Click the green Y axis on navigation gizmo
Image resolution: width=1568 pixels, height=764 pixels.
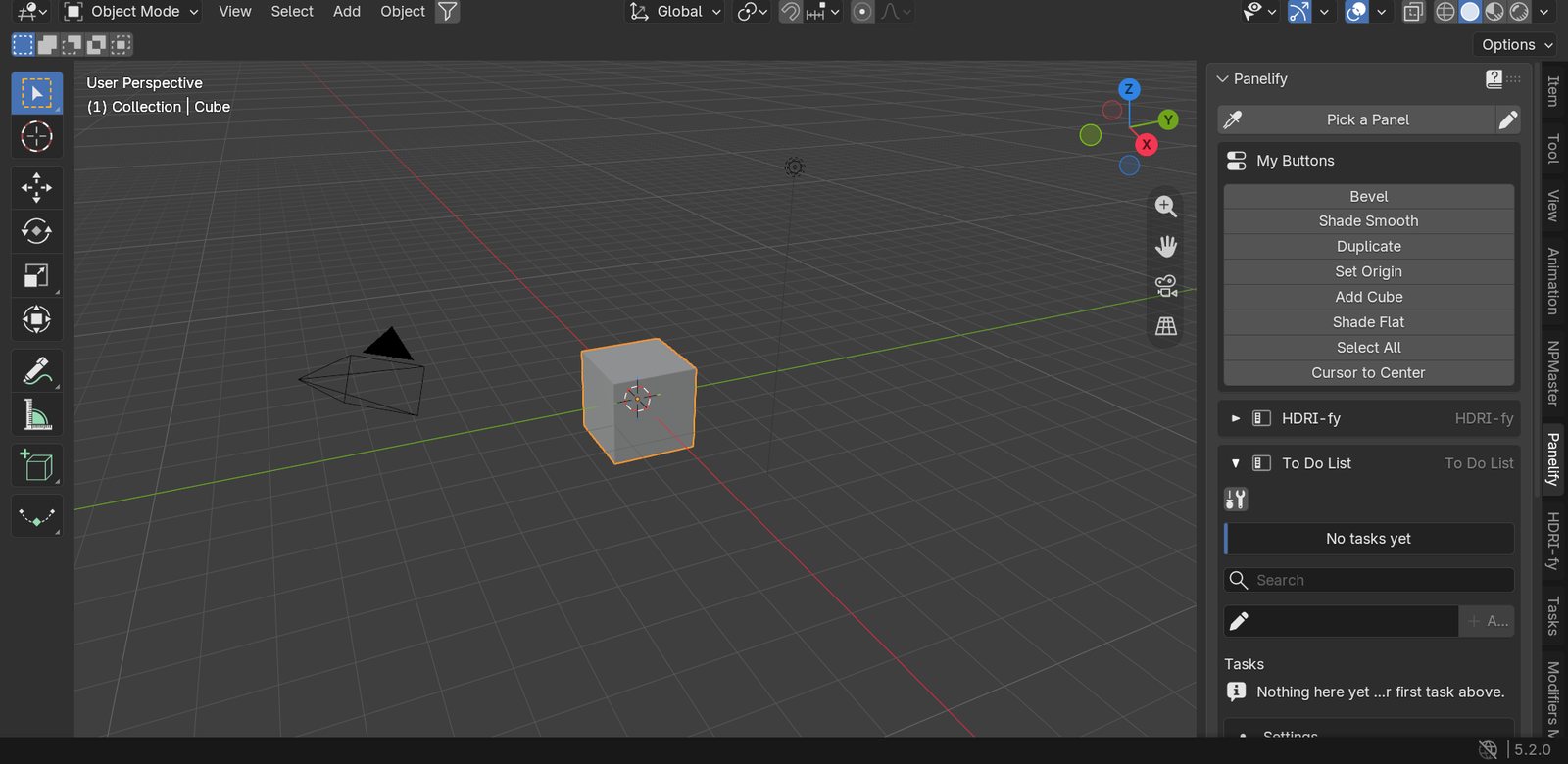click(1168, 119)
